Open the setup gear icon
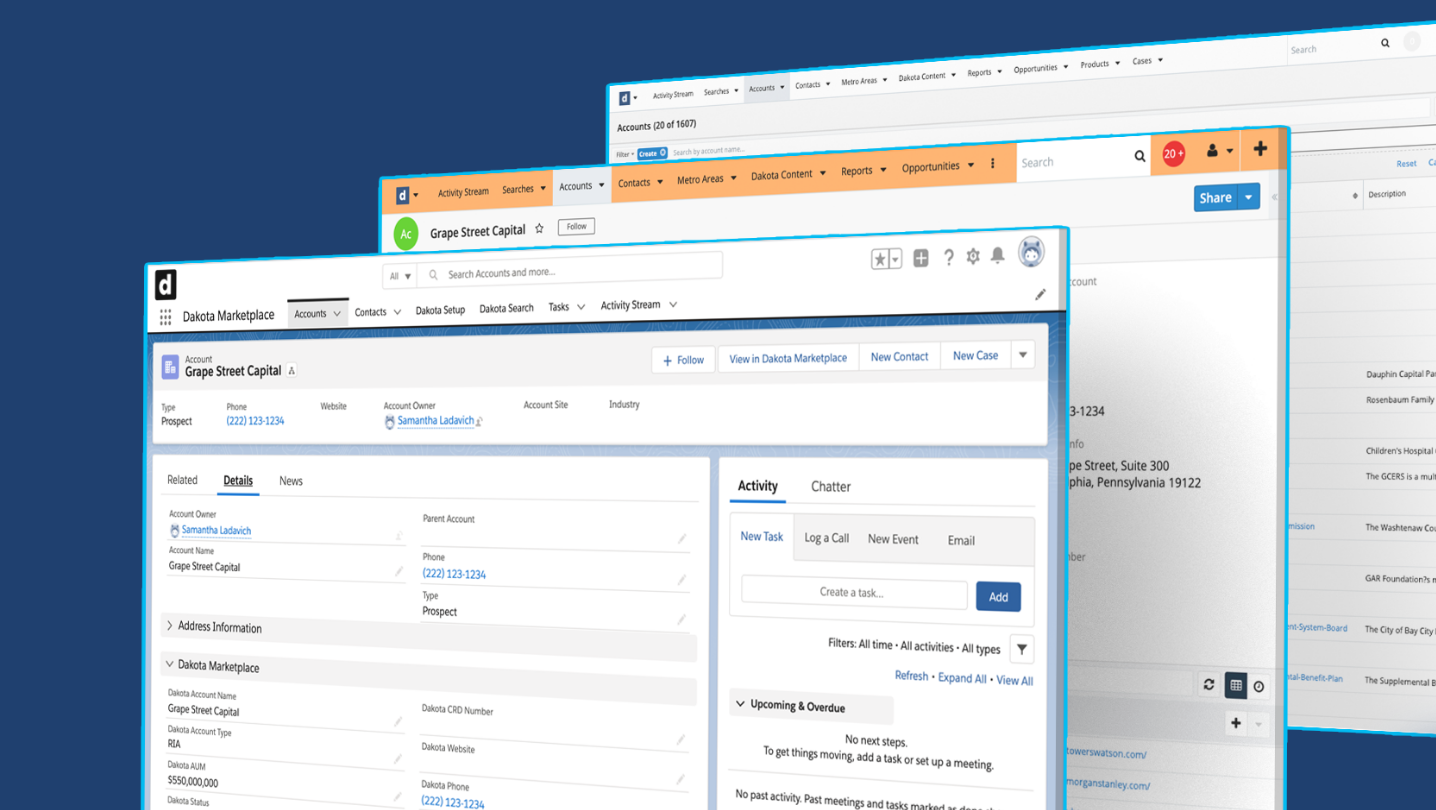 (972, 257)
